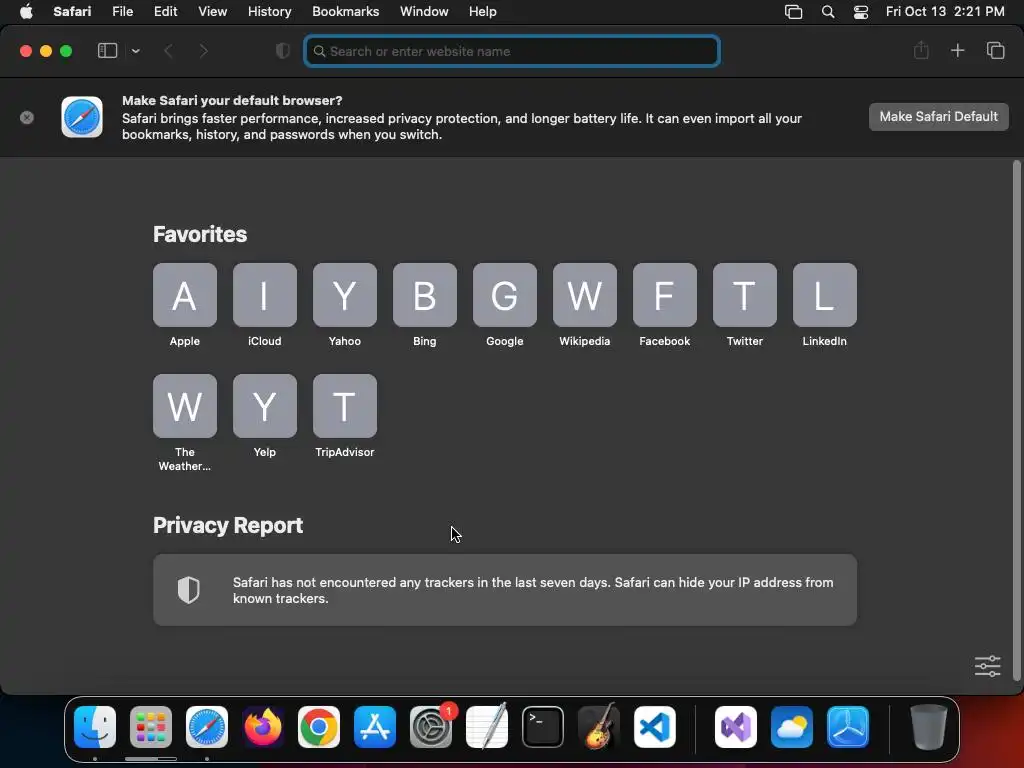This screenshot has width=1024, height=768.
Task: Open the Apple favorite tile
Action: tap(185, 295)
